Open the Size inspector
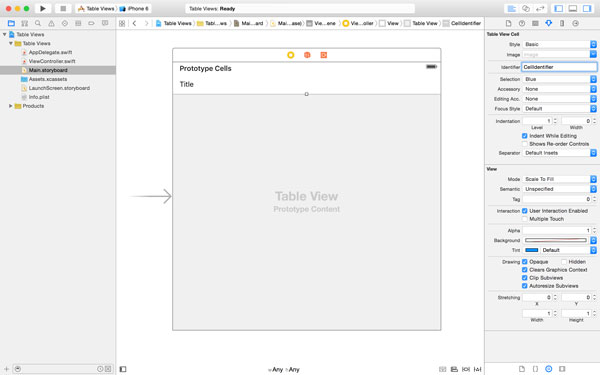The width and height of the screenshot is (600, 375). click(x=562, y=23)
